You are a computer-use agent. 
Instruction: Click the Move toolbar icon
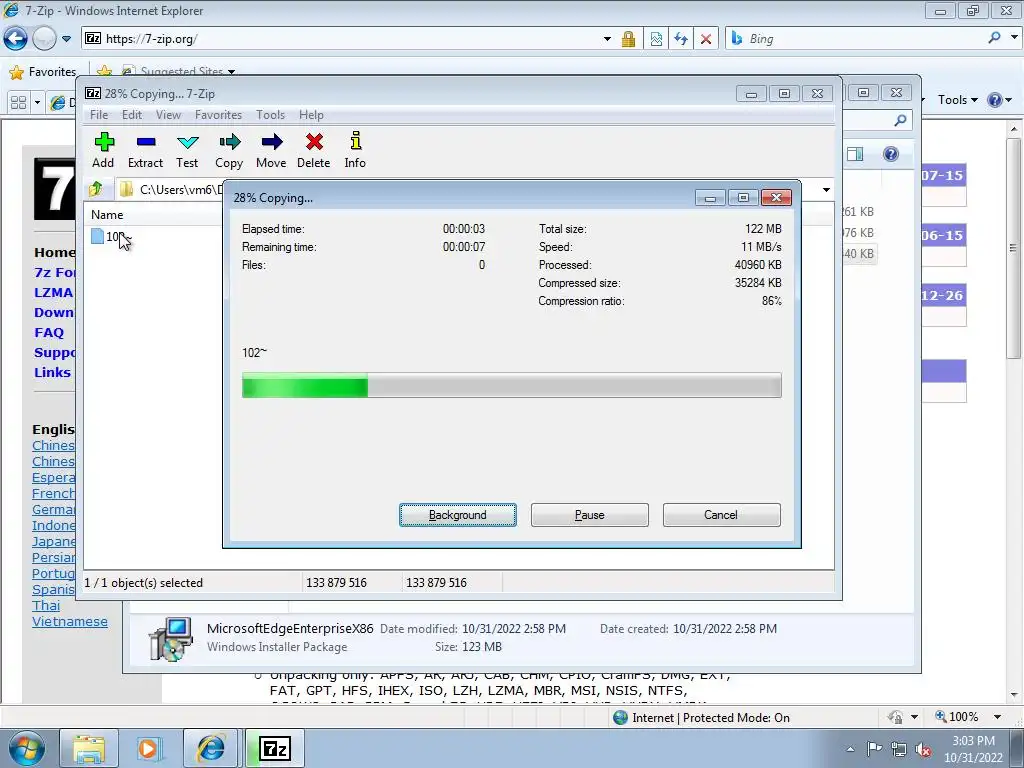pyautogui.click(x=271, y=151)
